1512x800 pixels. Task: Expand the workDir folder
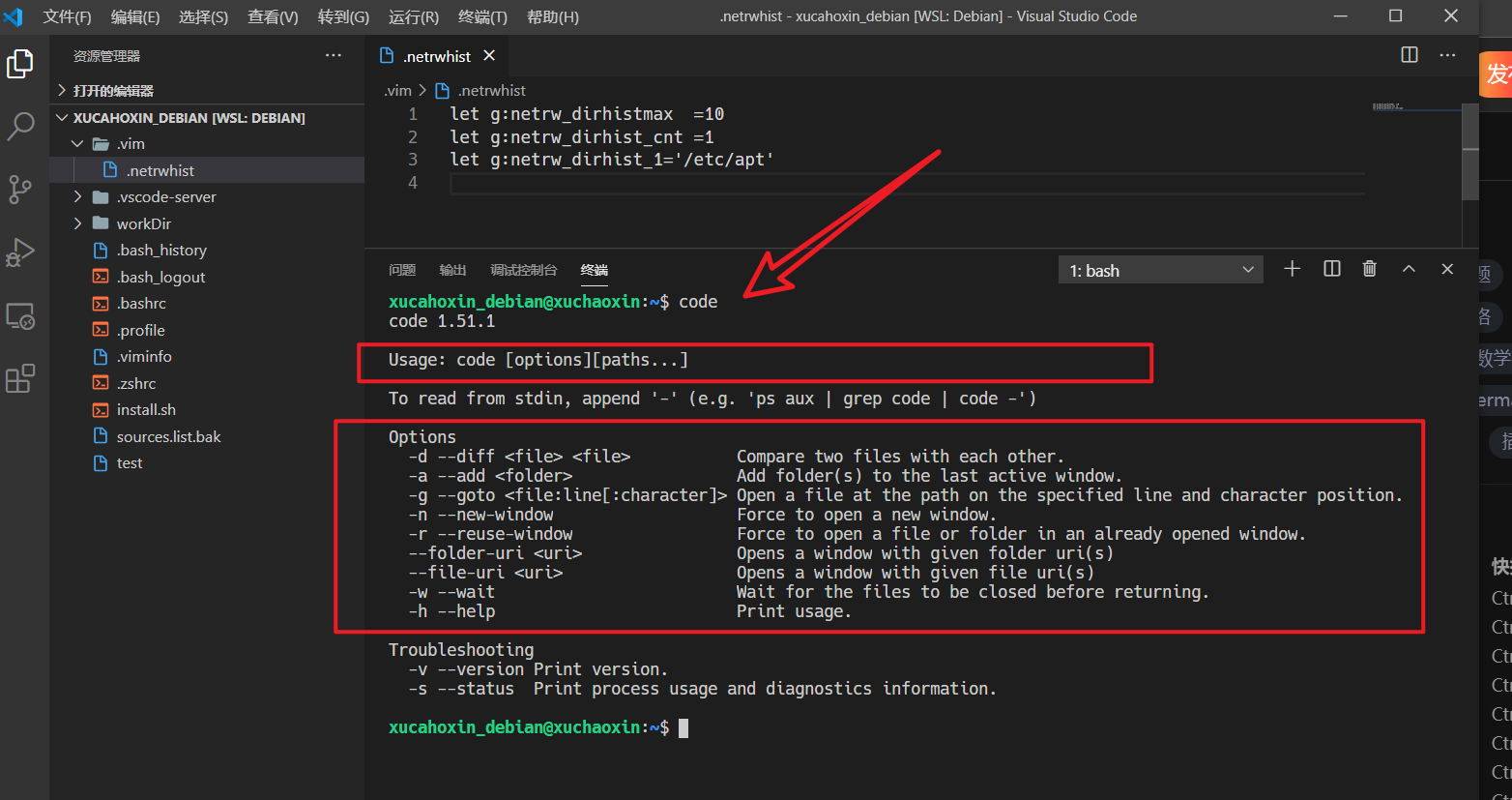pyautogui.click(x=208, y=223)
